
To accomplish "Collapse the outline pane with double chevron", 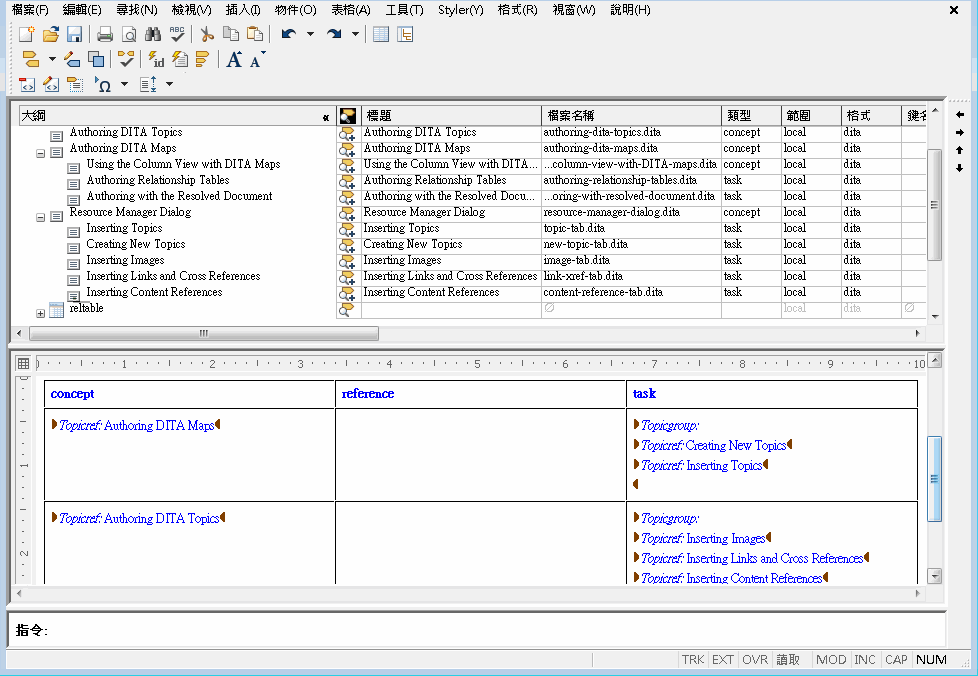I will tap(326, 117).
